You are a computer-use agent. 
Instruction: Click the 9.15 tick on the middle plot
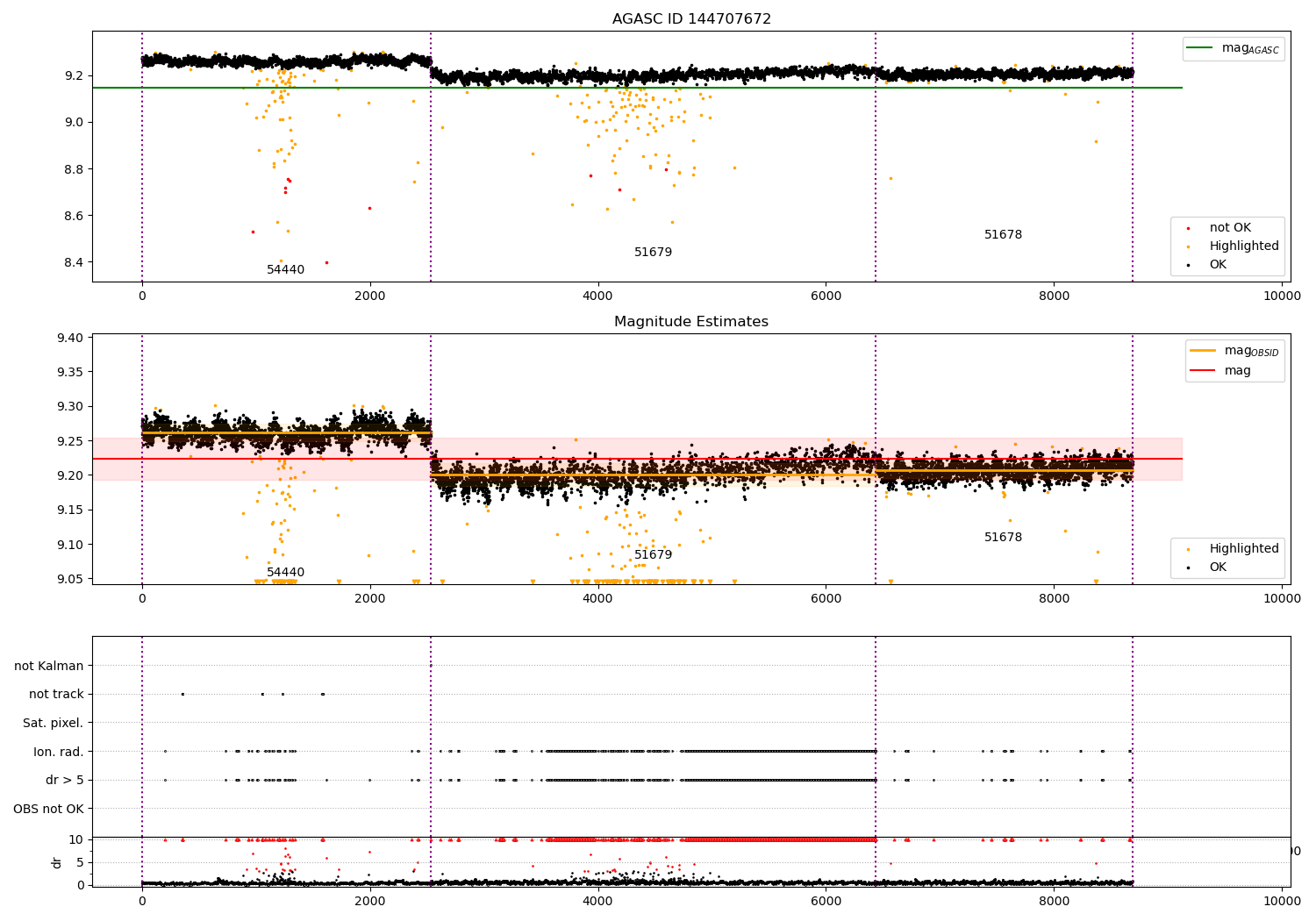(x=72, y=510)
